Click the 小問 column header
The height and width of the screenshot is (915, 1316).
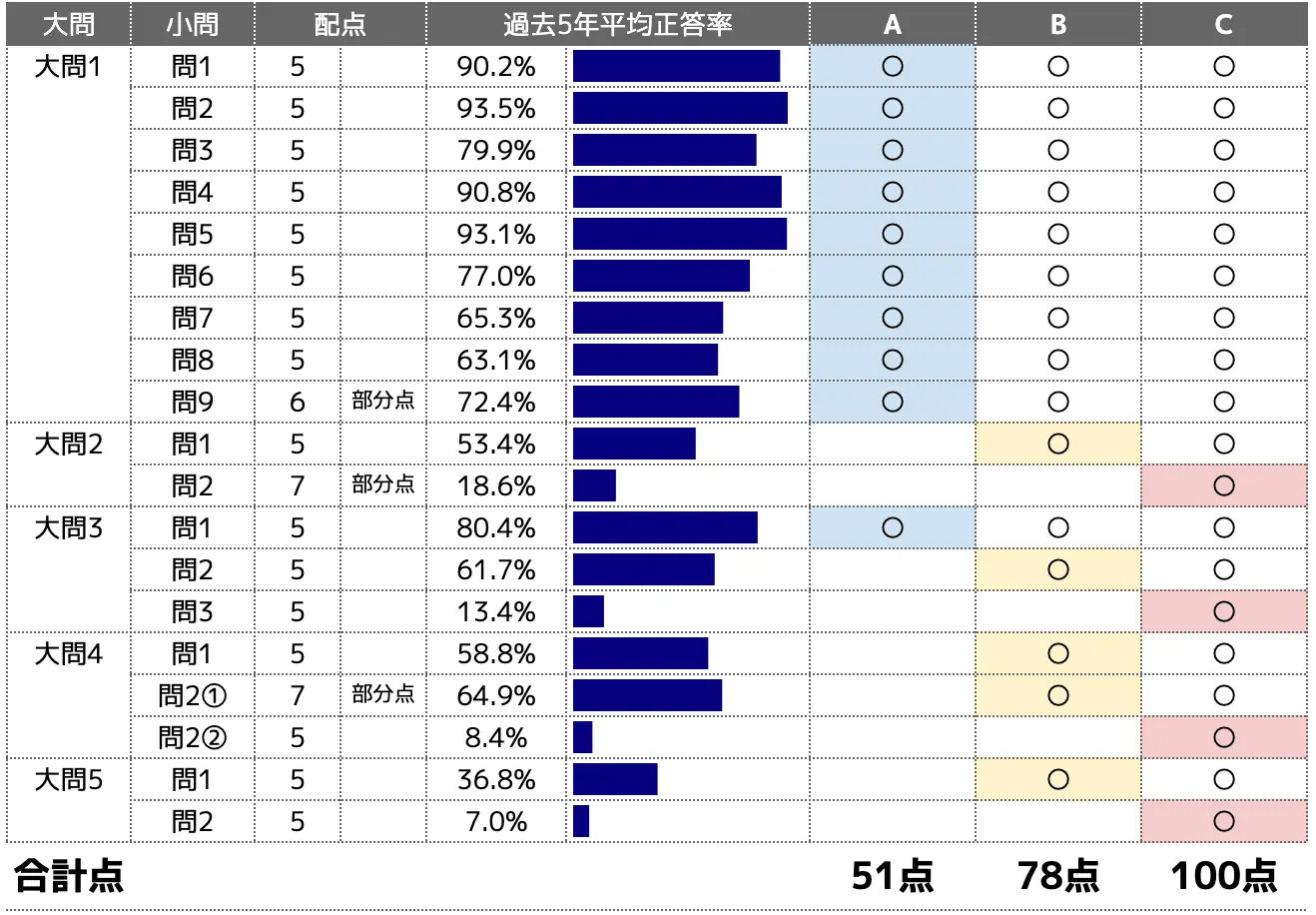coord(193,25)
